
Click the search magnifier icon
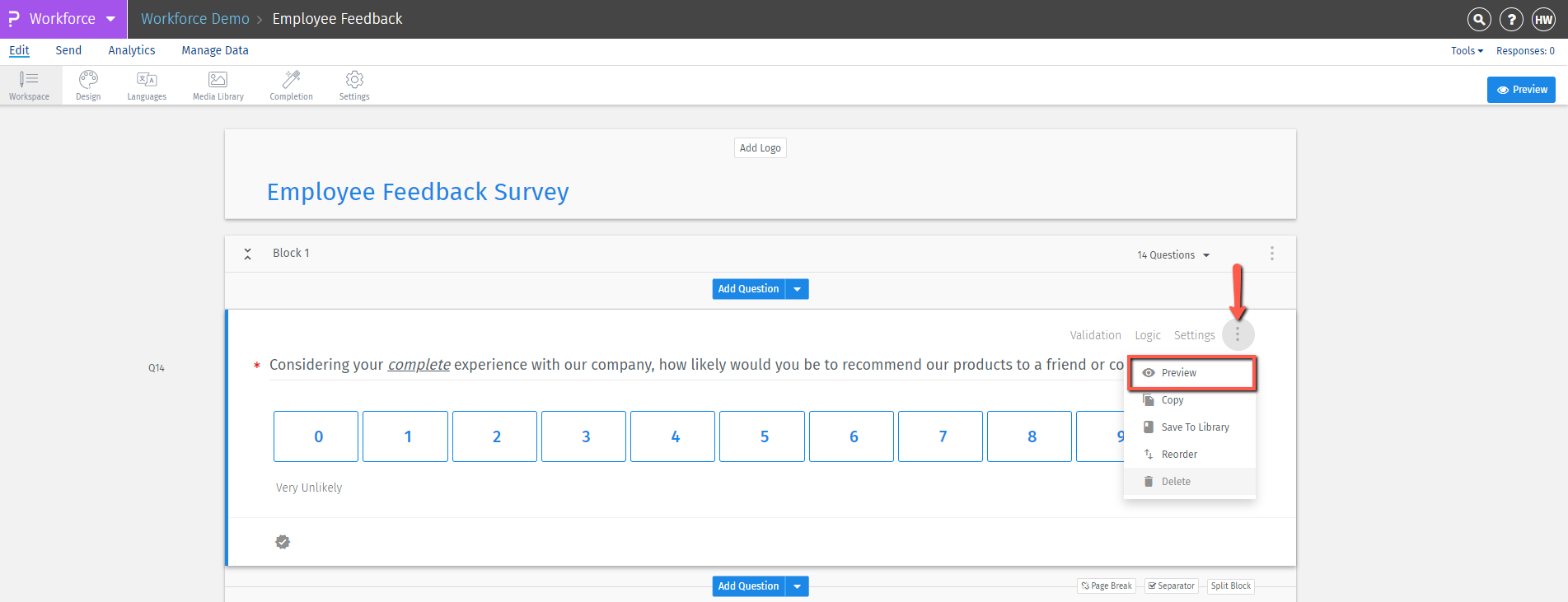click(1479, 19)
